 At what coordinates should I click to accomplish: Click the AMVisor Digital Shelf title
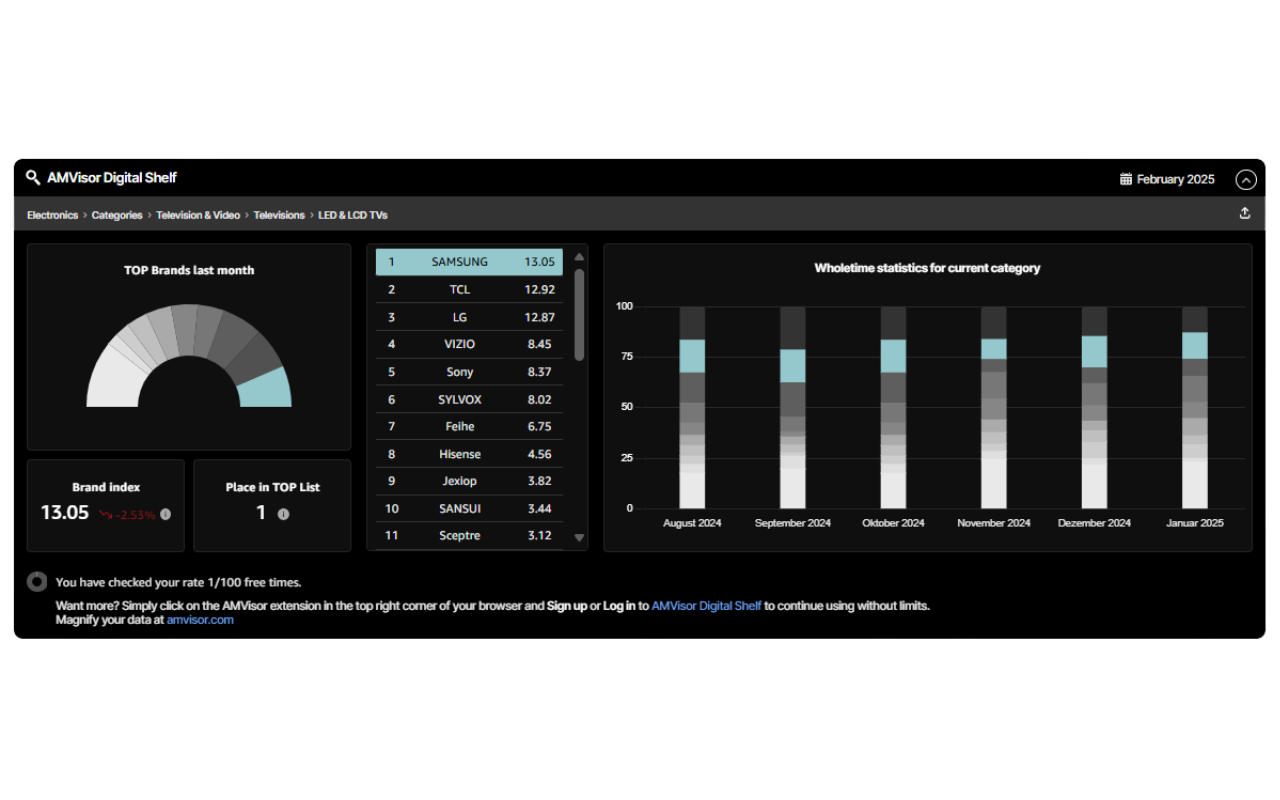point(112,178)
